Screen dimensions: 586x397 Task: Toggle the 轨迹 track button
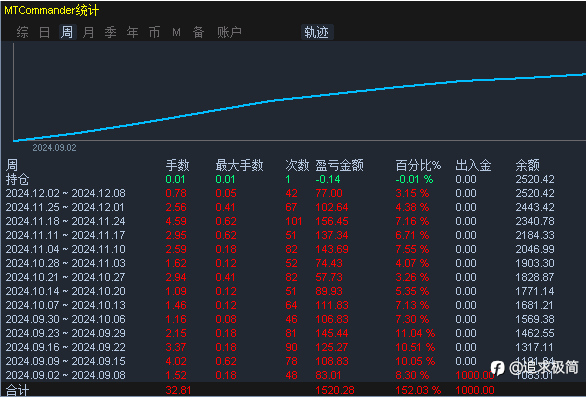coord(317,32)
